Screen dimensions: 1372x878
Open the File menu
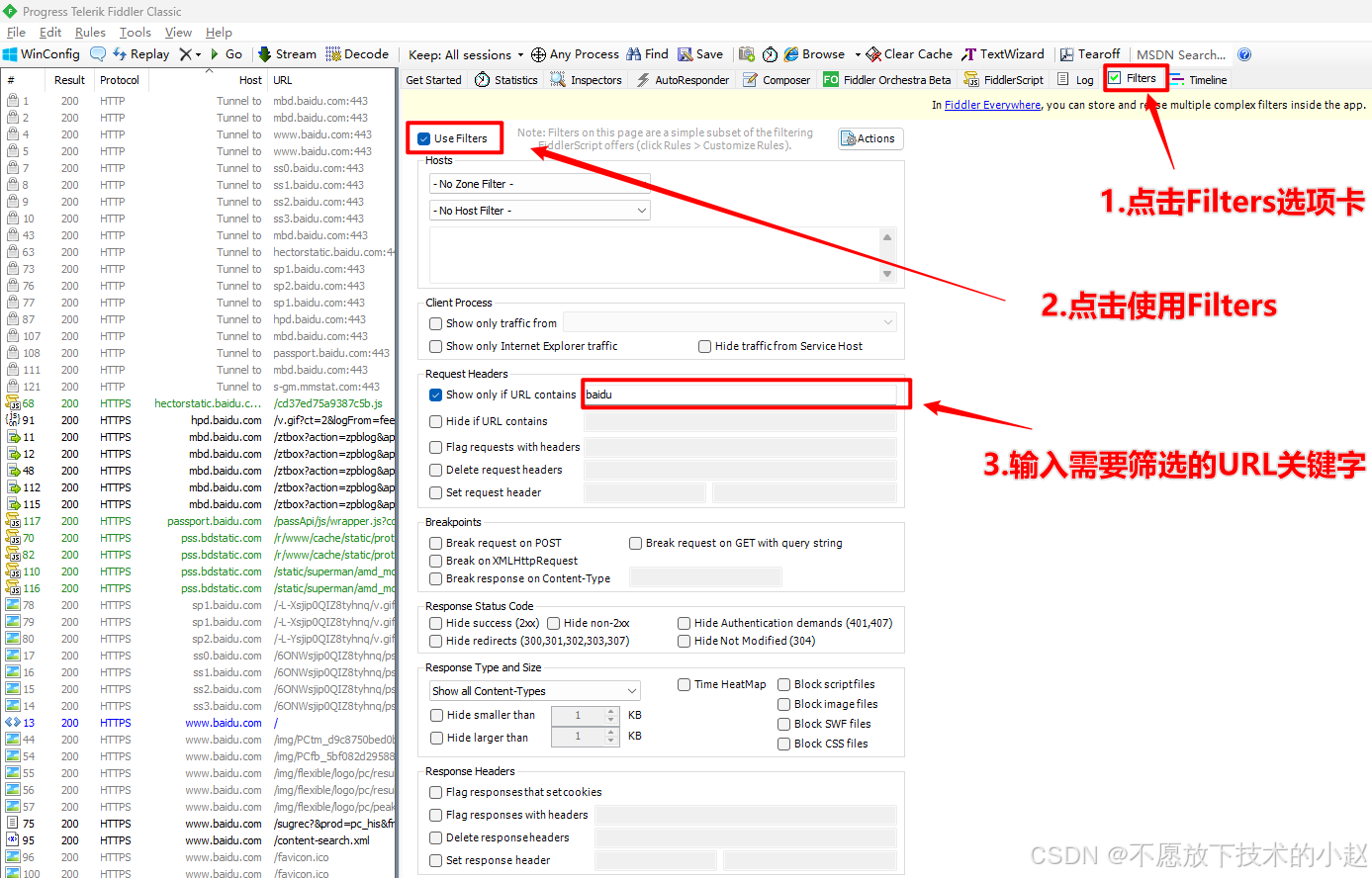tap(16, 33)
